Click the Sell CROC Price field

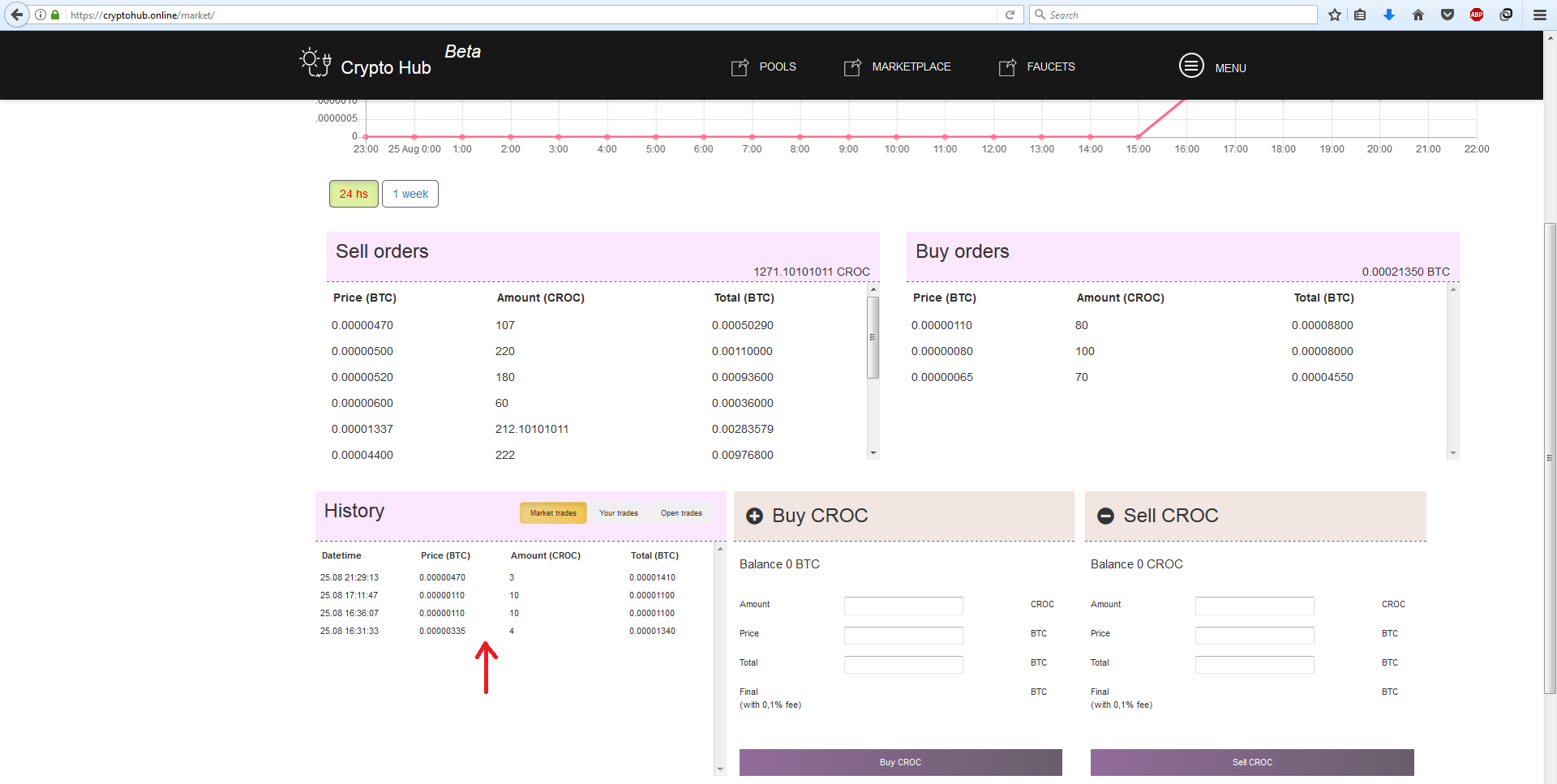point(1255,635)
